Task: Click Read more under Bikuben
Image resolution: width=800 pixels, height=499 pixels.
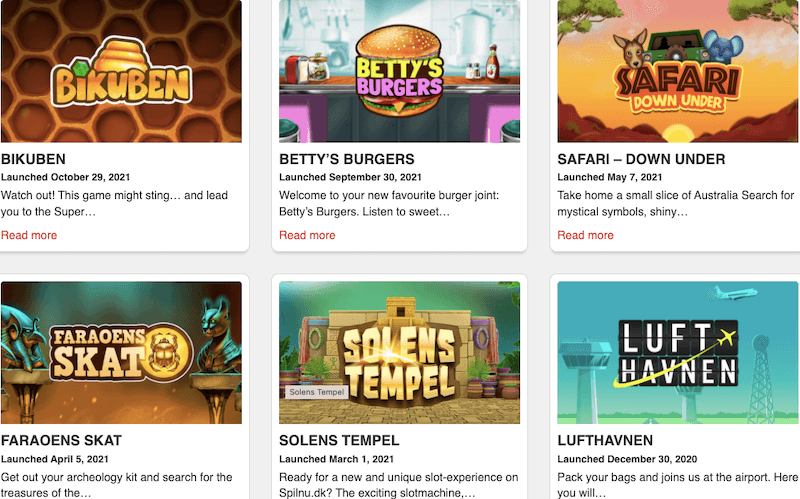Action: pos(29,235)
